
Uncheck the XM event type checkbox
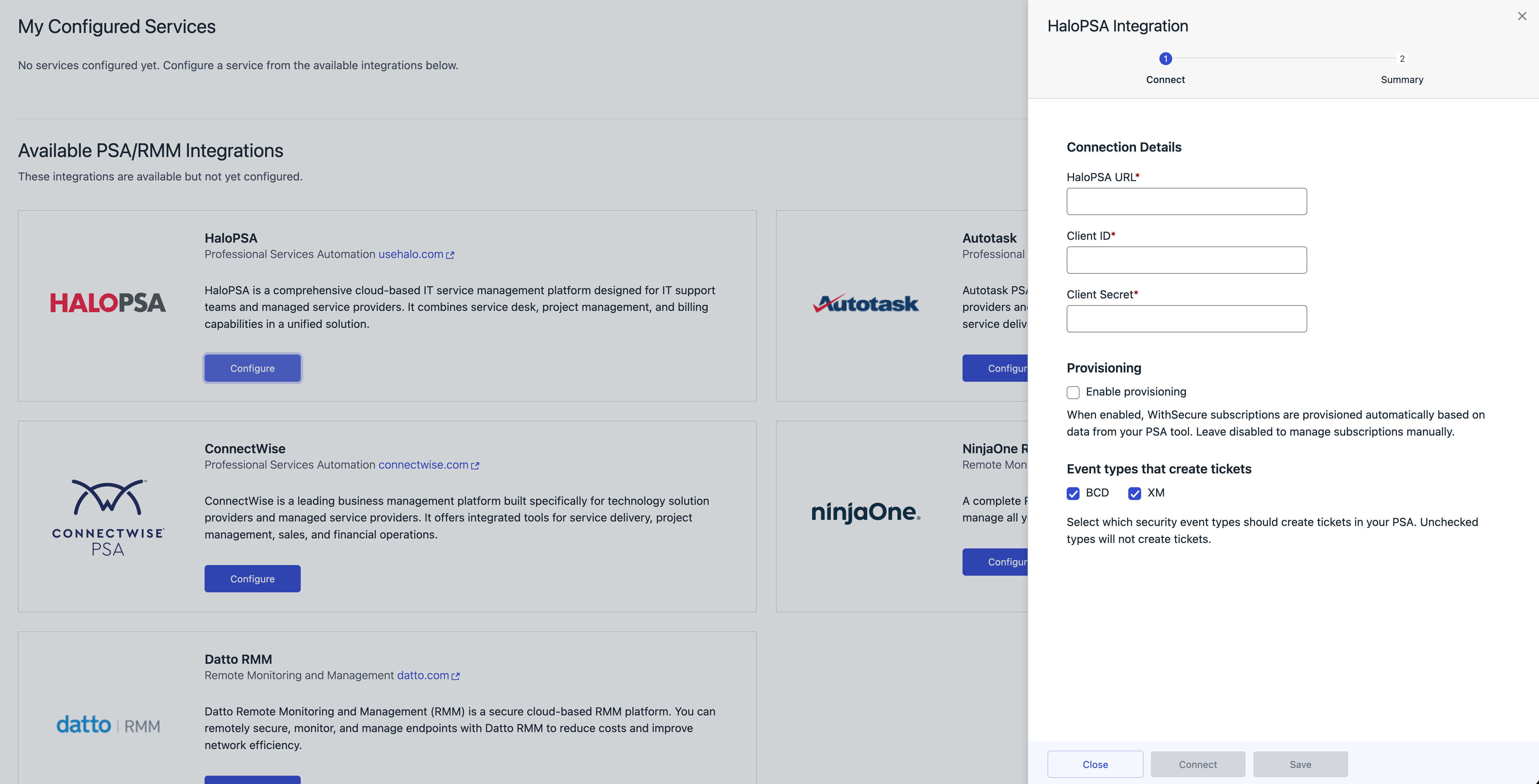pyautogui.click(x=1135, y=493)
